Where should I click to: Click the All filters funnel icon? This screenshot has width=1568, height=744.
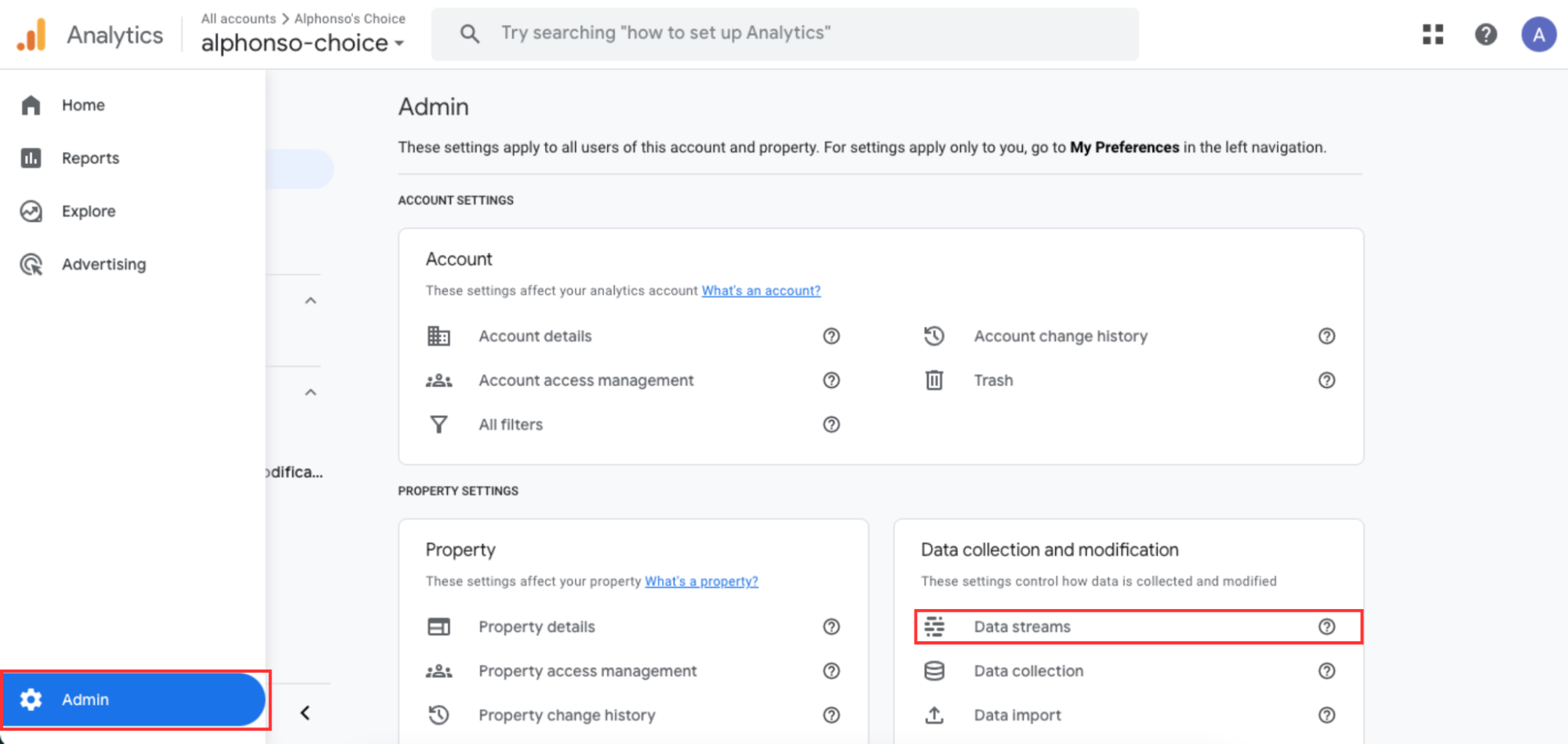pos(439,425)
